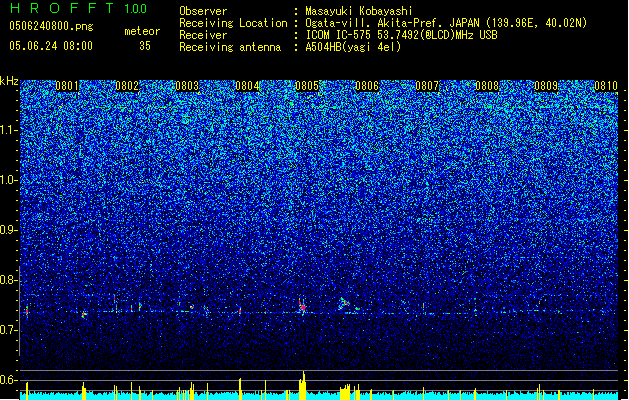Click the 0.9 kHz axis tick label
The image size is (629, 400).
pyautogui.click(x=9, y=230)
